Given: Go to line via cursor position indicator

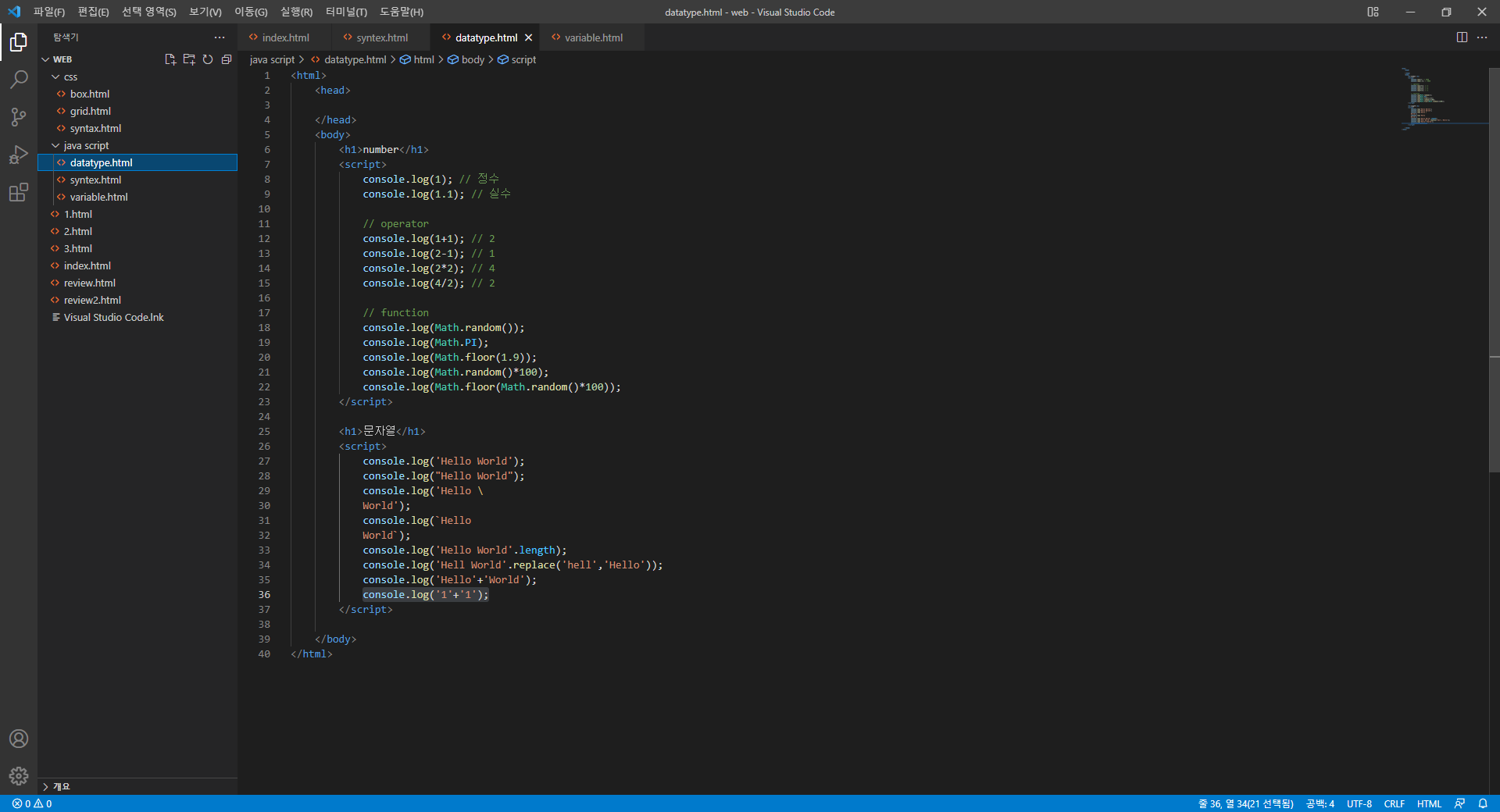Looking at the screenshot, I should 1245,803.
